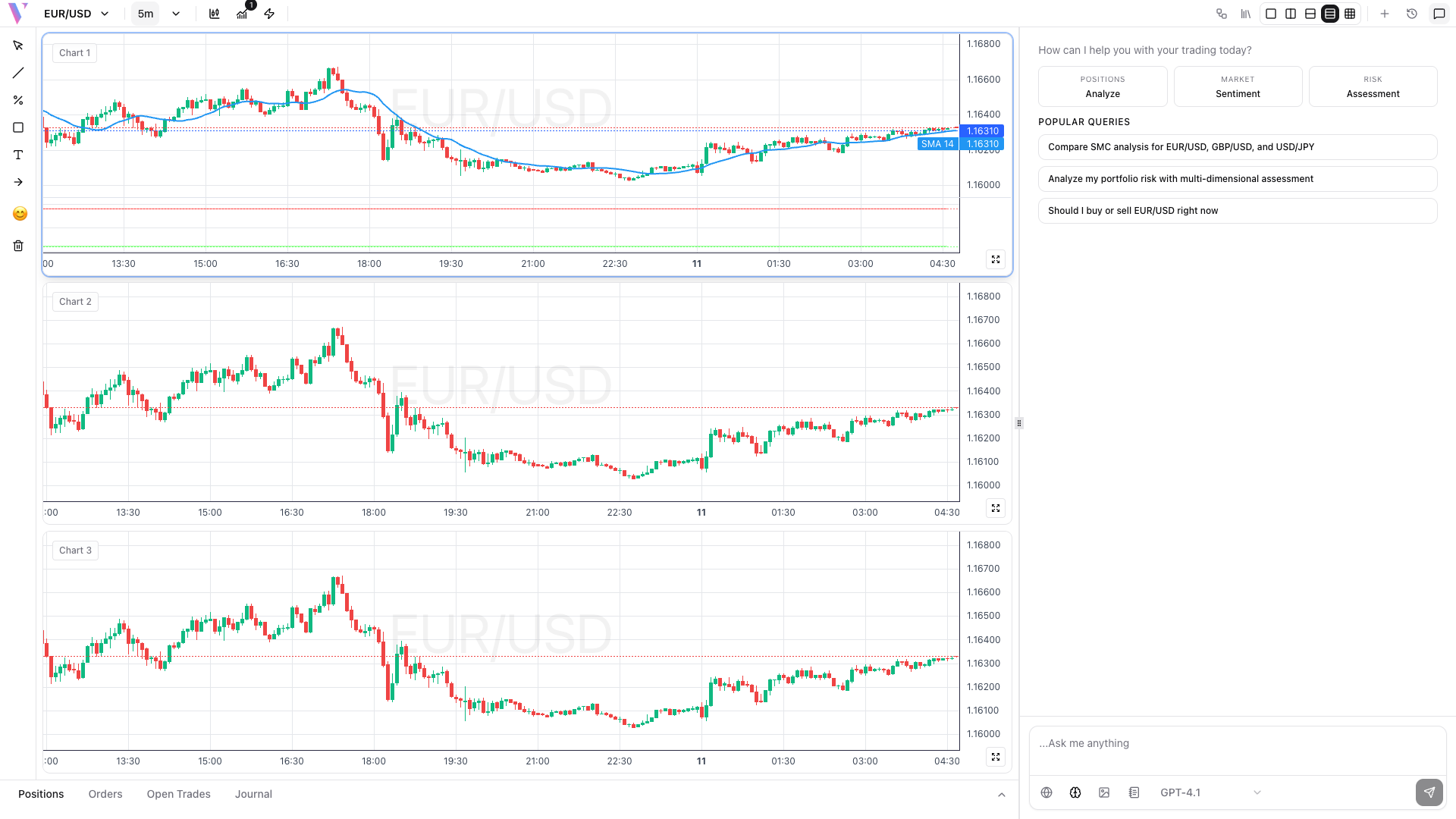Select 'Should I buy or sell EUR/USD' query

pyautogui.click(x=1237, y=211)
